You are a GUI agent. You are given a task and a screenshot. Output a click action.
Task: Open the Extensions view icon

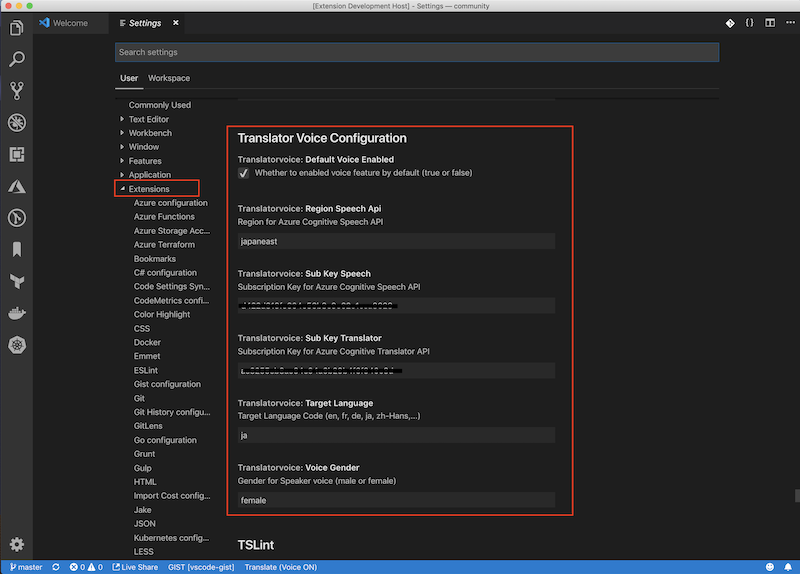point(16,155)
